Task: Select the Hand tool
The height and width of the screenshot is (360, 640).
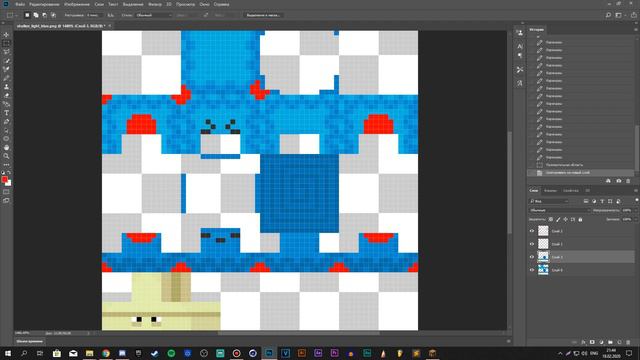Action: (6, 147)
